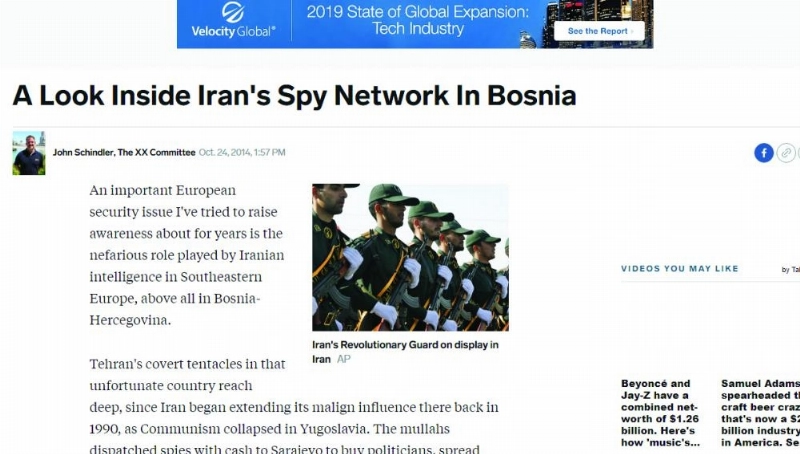
Task: Click the AP photo credit
Action: point(343,359)
